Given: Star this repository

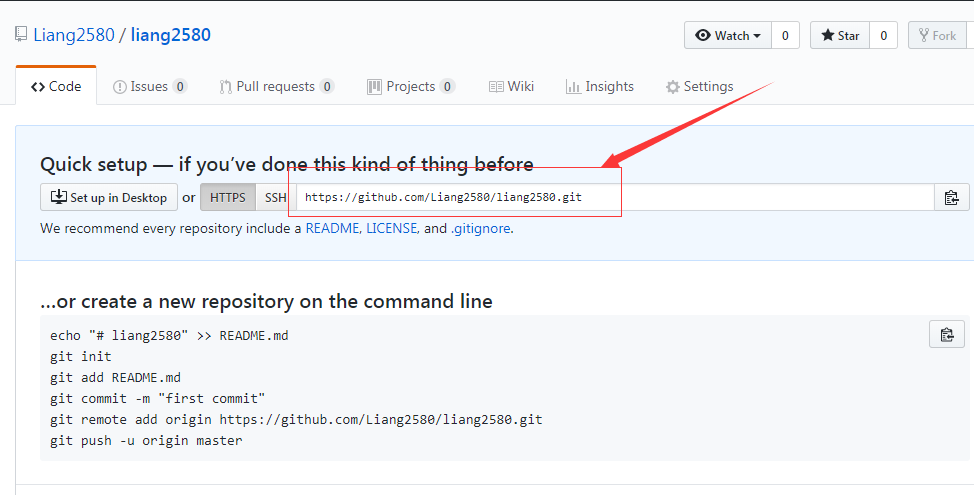Looking at the screenshot, I should 840,35.
